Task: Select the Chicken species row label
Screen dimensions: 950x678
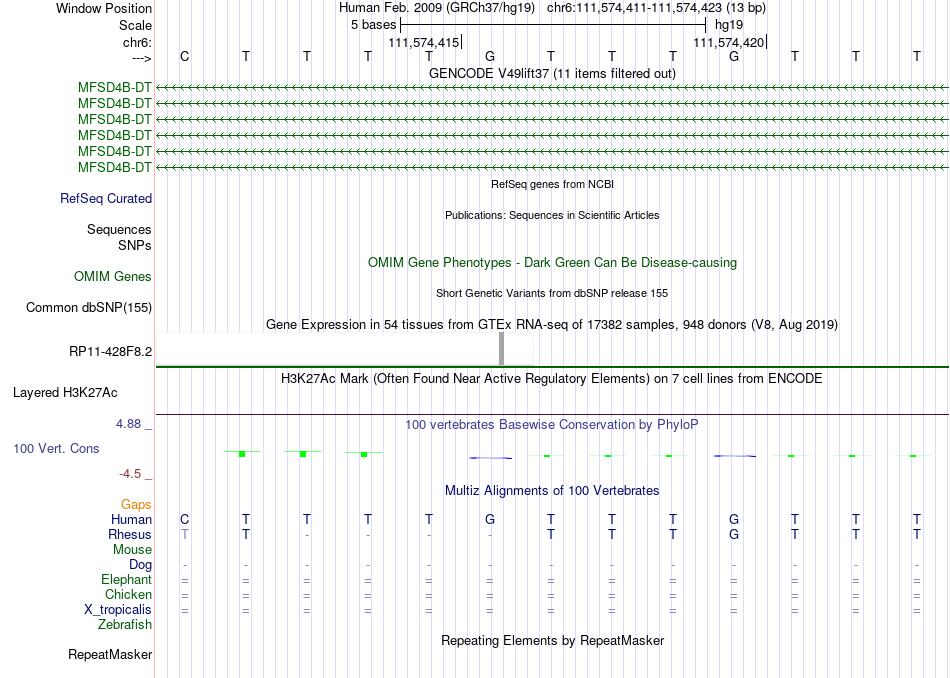Action: 128,594
